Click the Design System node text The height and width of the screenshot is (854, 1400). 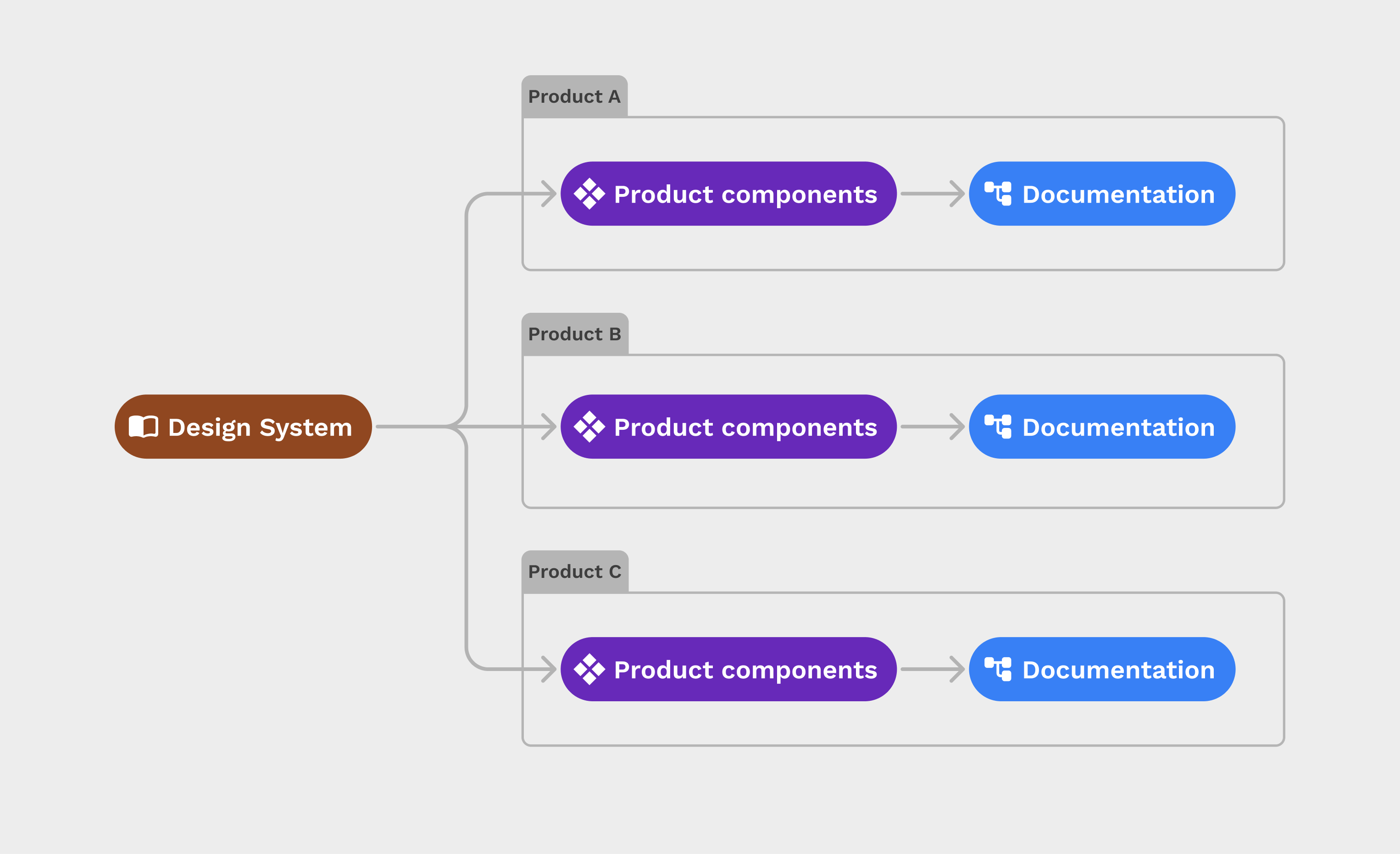tap(260, 427)
